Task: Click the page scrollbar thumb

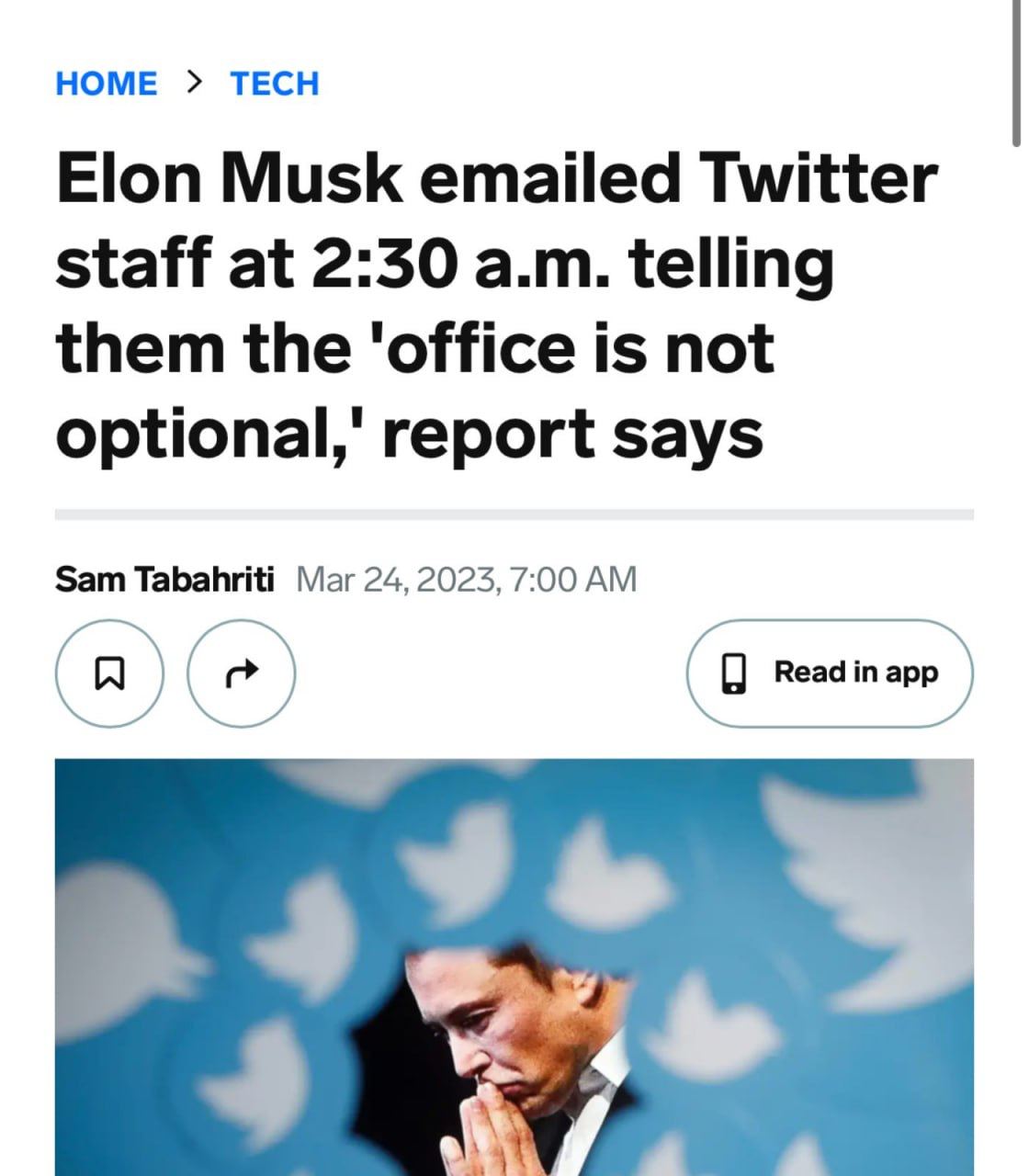Action: tap(1015, 73)
